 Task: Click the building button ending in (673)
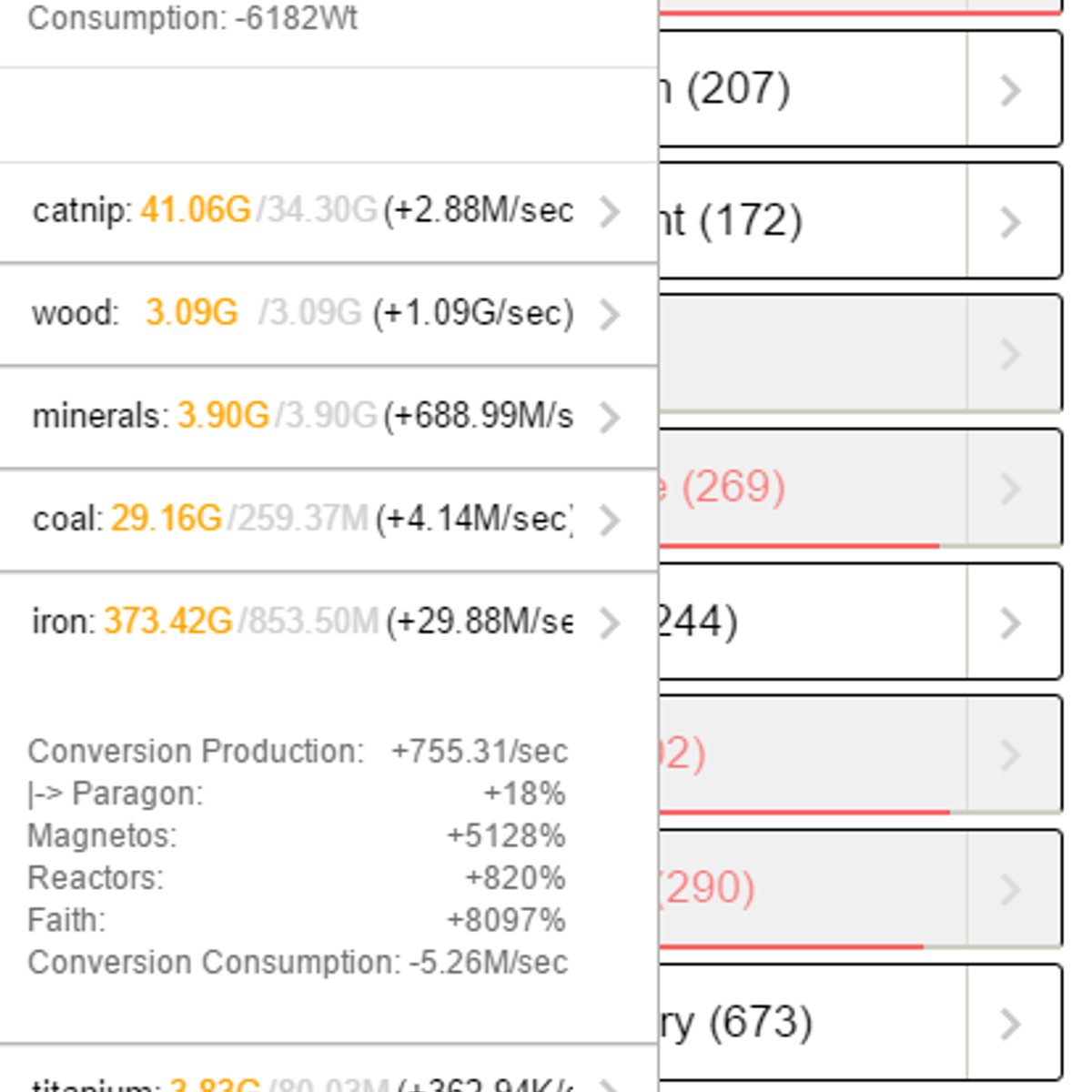tap(810, 1023)
